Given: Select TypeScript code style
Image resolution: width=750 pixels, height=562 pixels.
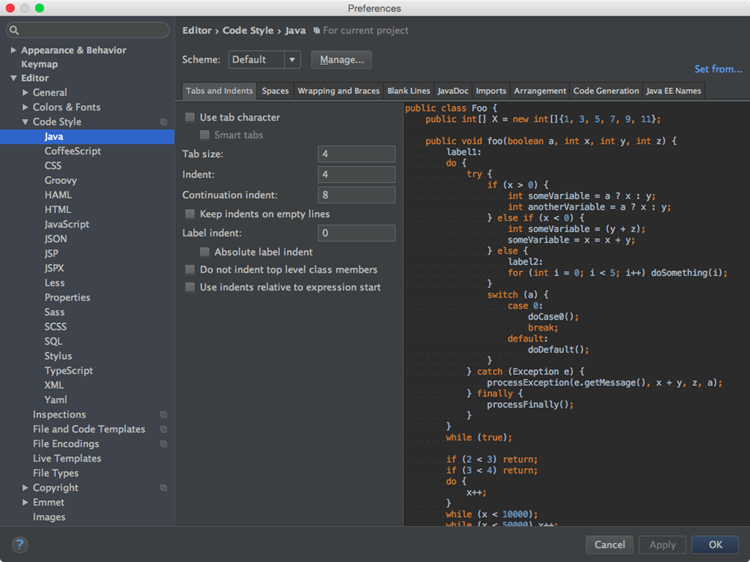Looking at the screenshot, I should (68, 371).
